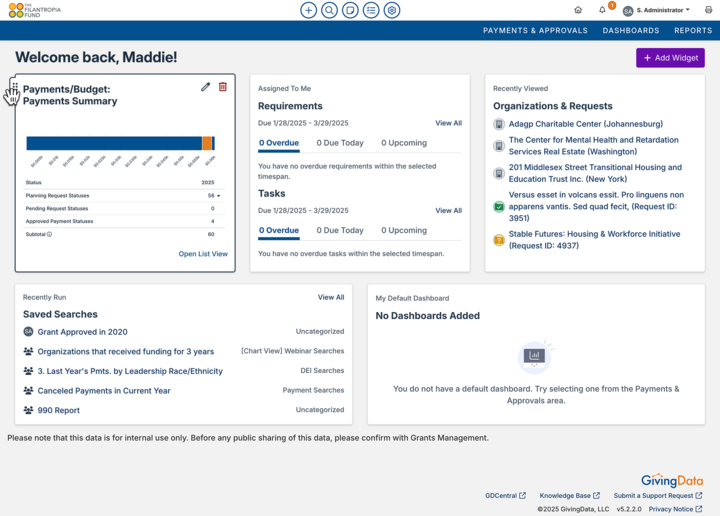This screenshot has height=516, width=720.
Task: Open Organizations that received funding for 3 years
Action: (x=126, y=352)
